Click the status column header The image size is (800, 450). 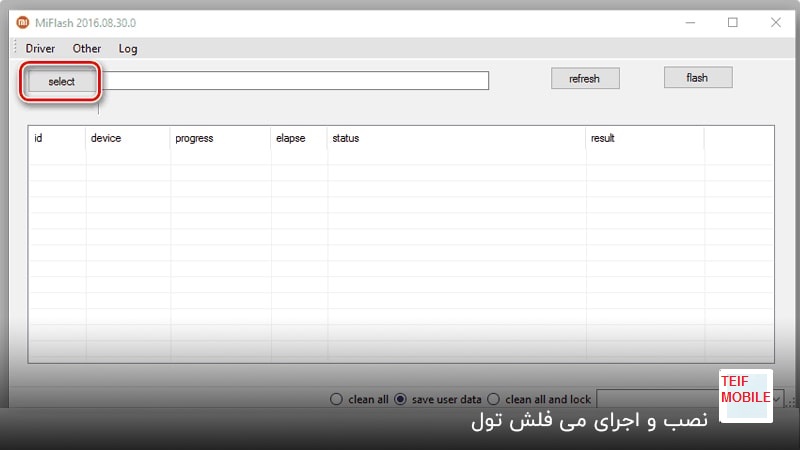[456, 138]
